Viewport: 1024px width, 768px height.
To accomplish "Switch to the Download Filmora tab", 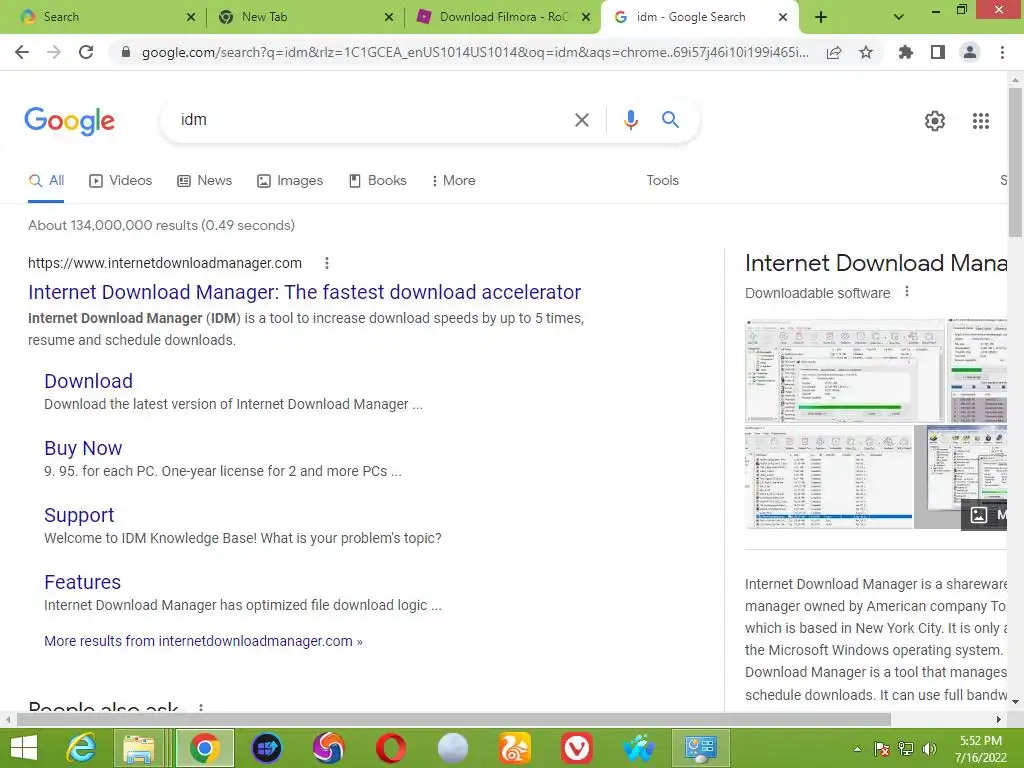I will coord(496,17).
